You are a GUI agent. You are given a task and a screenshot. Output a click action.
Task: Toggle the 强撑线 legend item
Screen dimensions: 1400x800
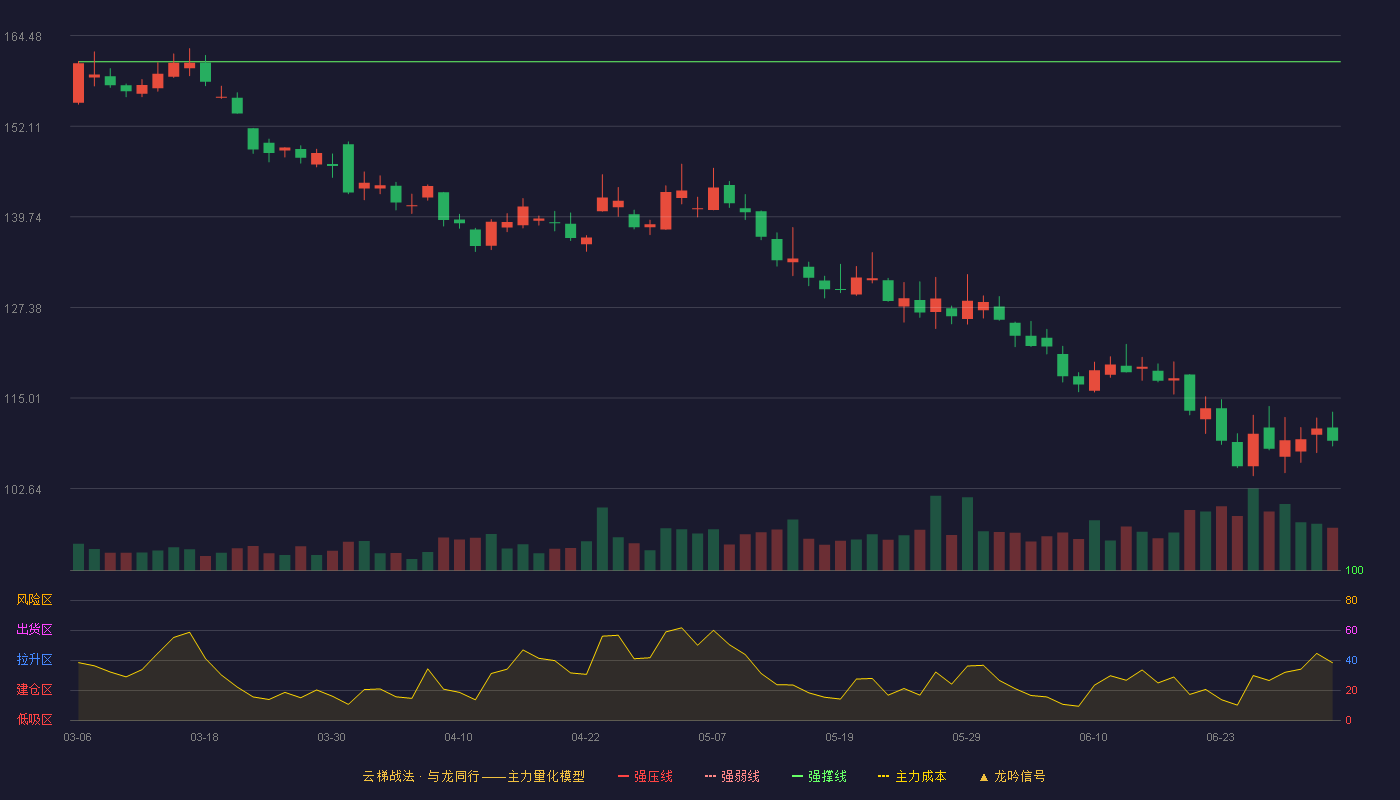point(819,776)
